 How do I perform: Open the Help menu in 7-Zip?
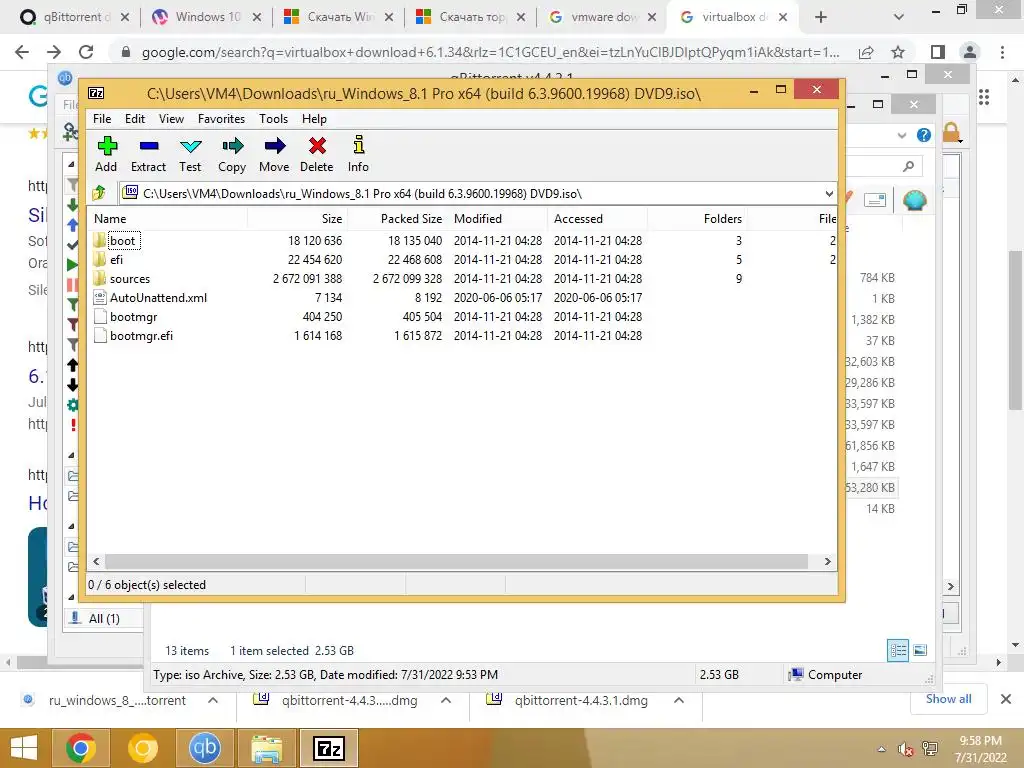point(314,119)
